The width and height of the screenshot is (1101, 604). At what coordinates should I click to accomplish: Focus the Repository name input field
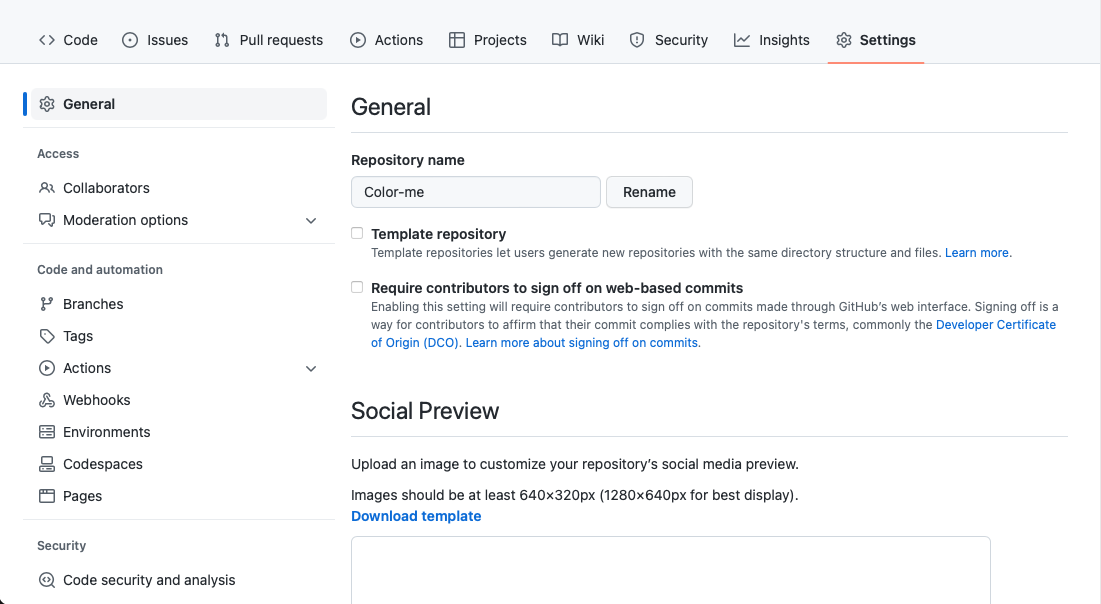point(476,192)
